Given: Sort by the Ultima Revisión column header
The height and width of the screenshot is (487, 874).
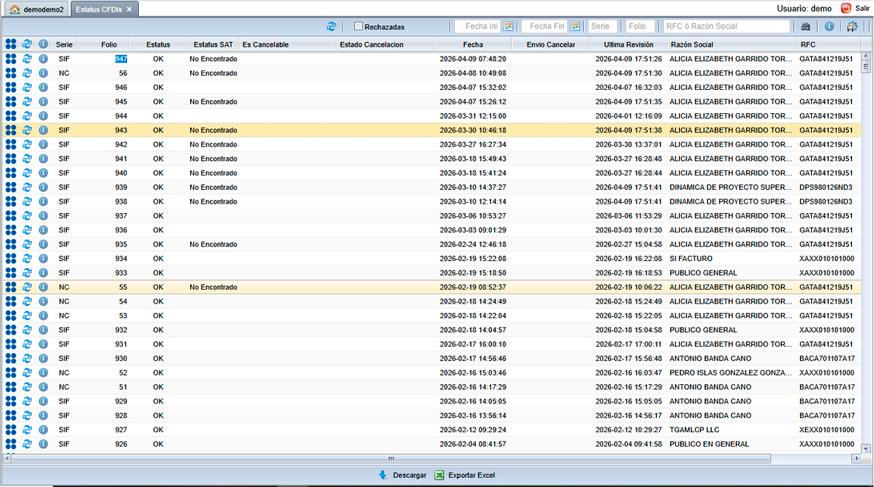Looking at the screenshot, I should point(628,45).
